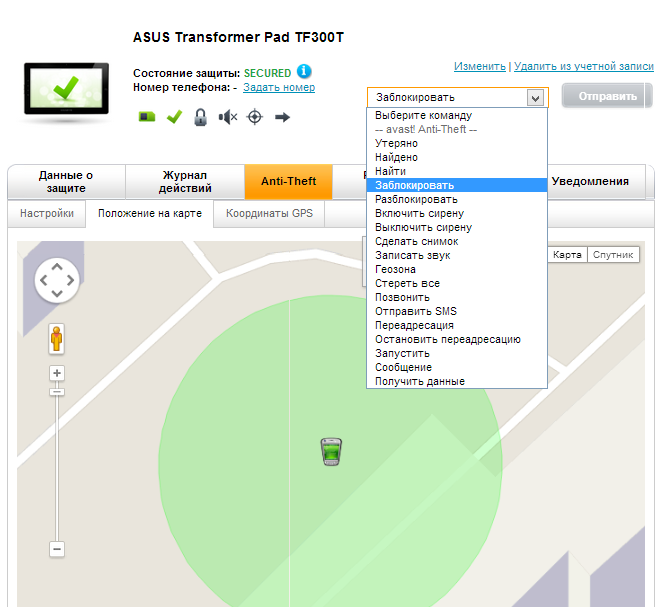Open the Данные о защите tab
This screenshot has height=607, width=658.
(66, 181)
